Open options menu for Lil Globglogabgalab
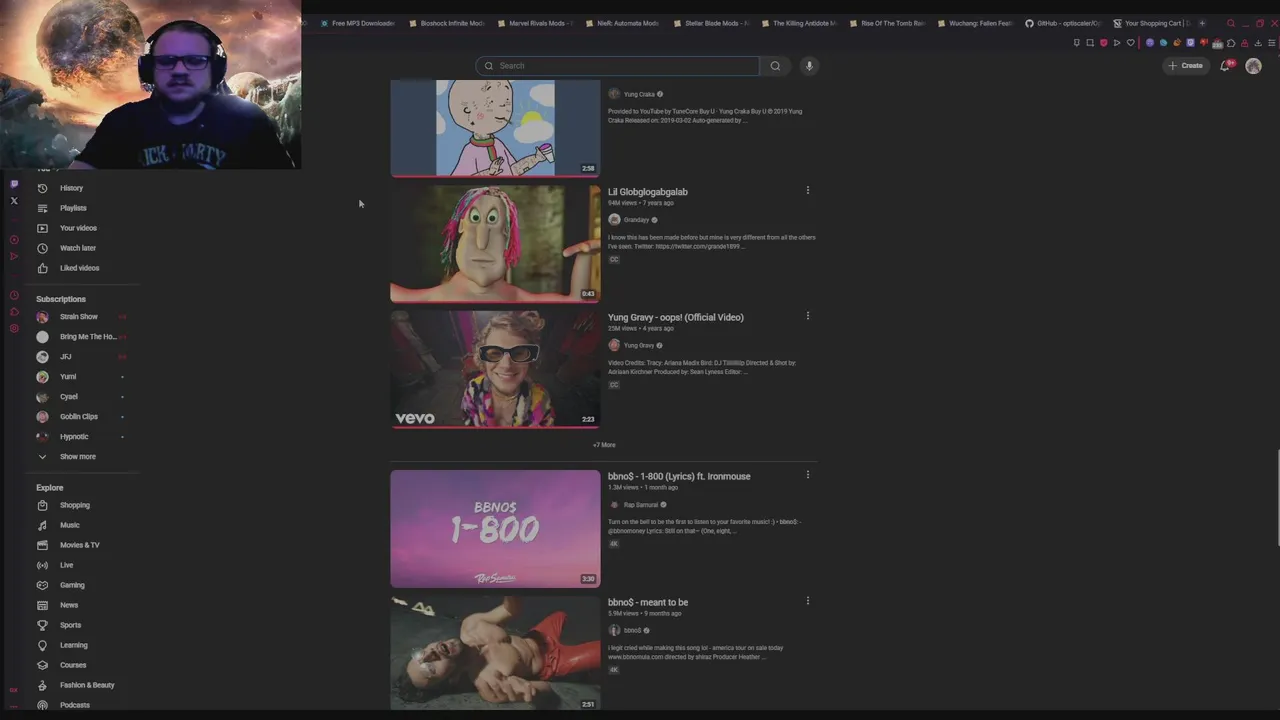The height and width of the screenshot is (720, 1280). coord(808,190)
